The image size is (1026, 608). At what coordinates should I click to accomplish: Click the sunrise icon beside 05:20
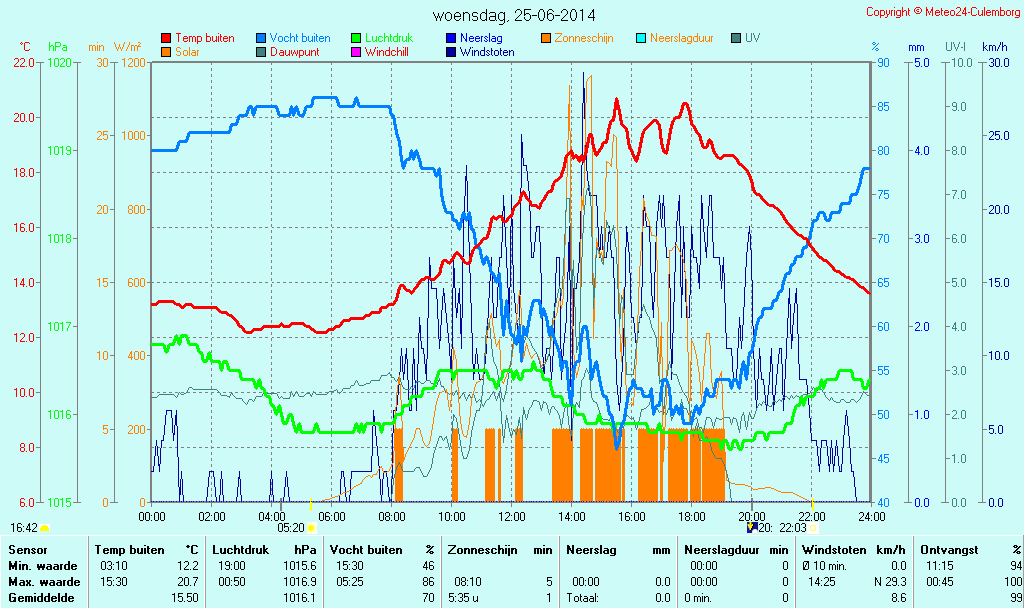pos(312,527)
